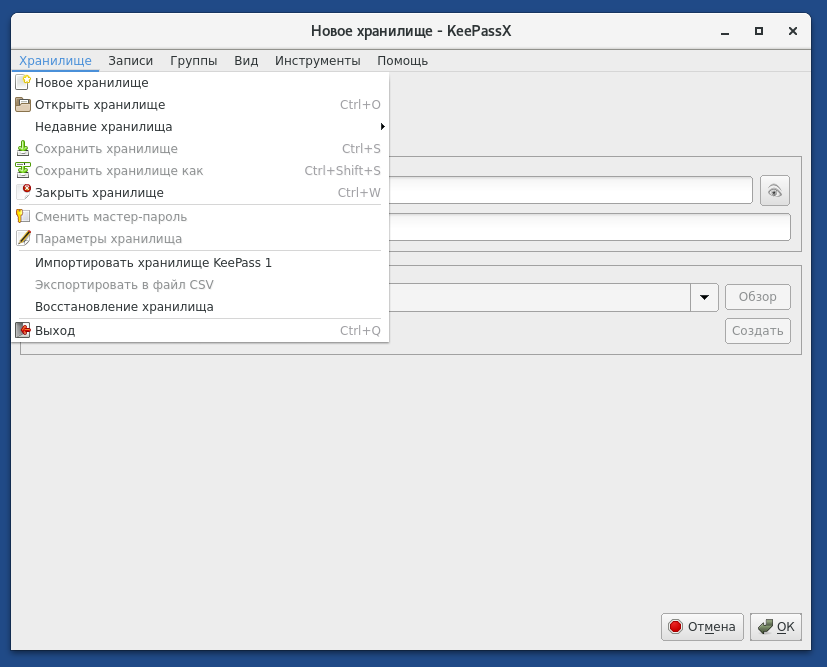
Task: Open the Записи menu
Action: (131, 61)
